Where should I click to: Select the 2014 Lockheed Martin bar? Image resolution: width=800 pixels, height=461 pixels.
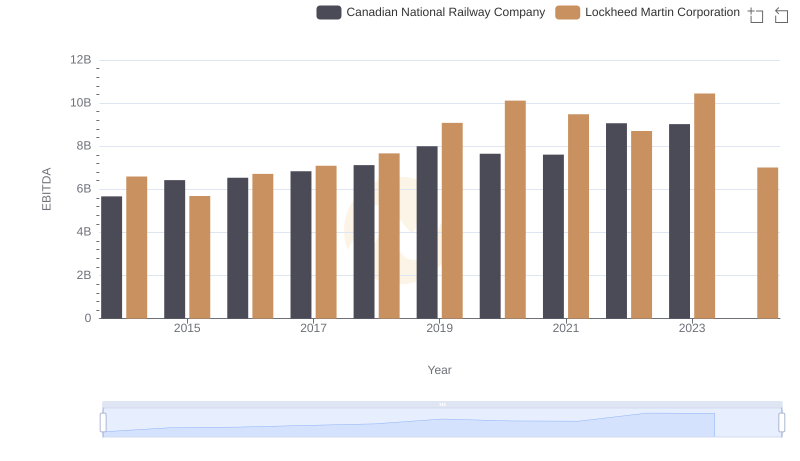click(x=137, y=247)
